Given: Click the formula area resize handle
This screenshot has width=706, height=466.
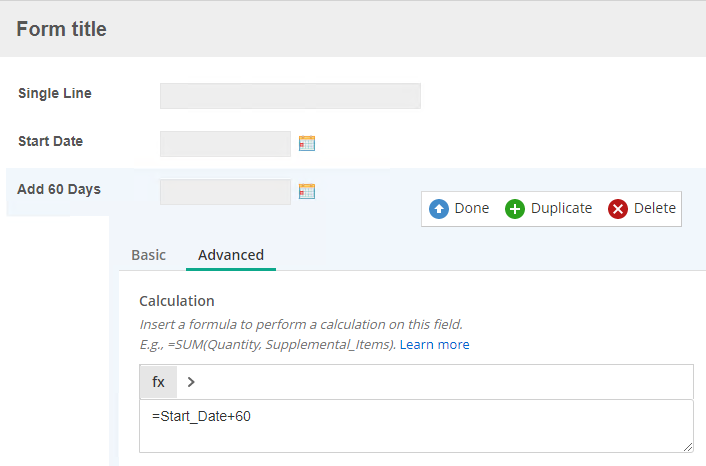Looking at the screenshot, I should pyautogui.click(x=688, y=447).
